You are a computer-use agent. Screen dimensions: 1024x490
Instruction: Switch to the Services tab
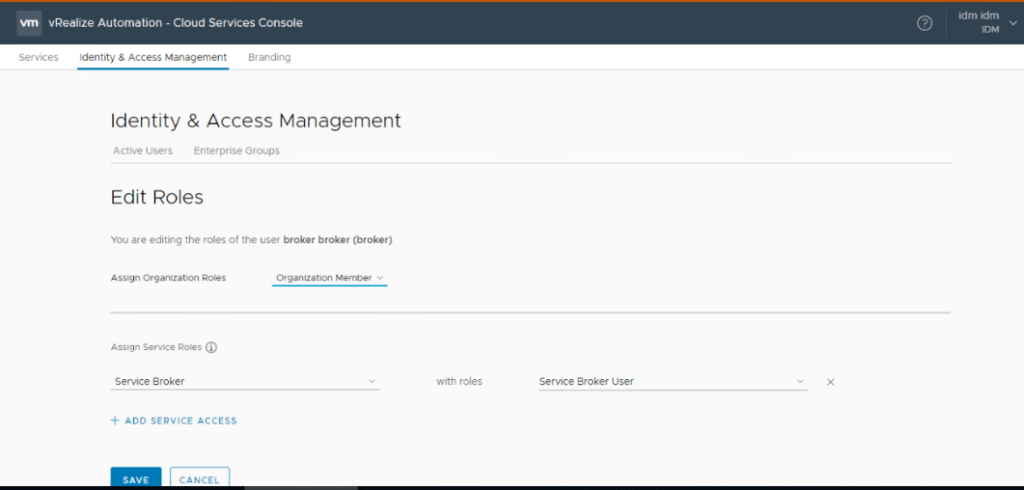click(38, 58)
